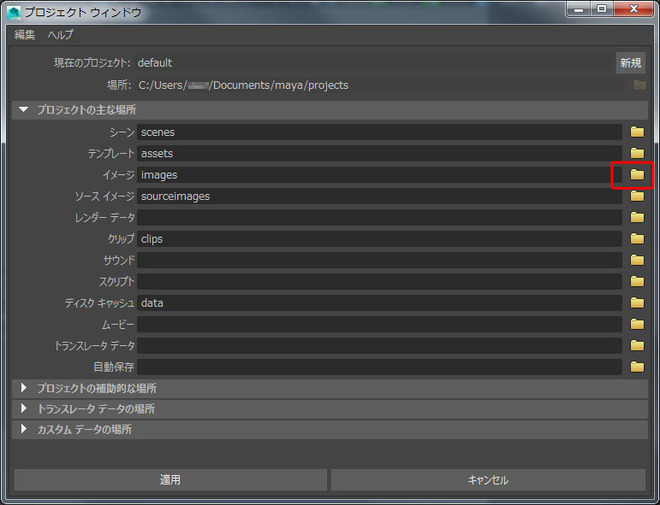This screenshot has width=660, height=505.
Task: Open folder browser for トランスレータ データ row
Action: click(x=637, y=346)
